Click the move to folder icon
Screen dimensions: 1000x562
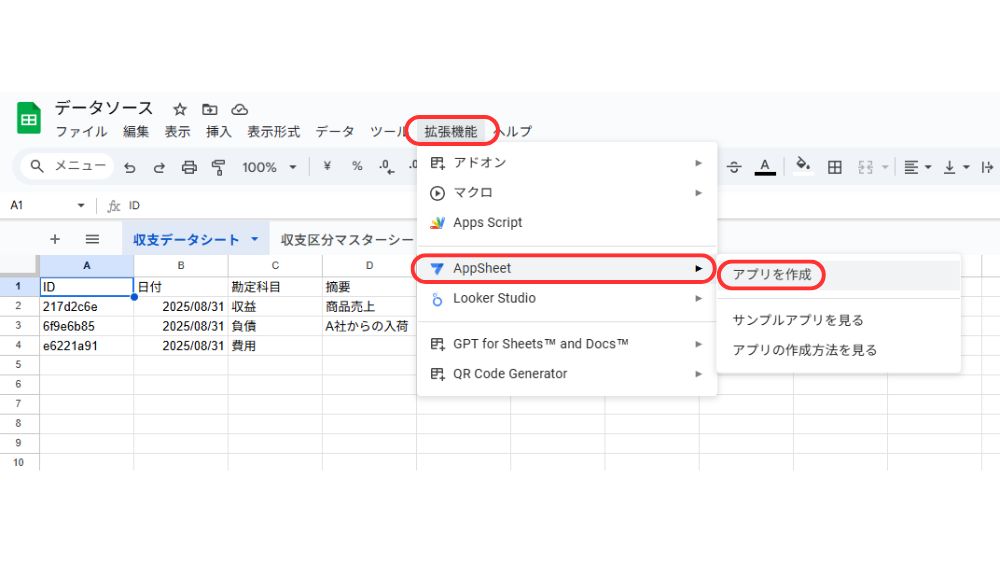[209, 109]
